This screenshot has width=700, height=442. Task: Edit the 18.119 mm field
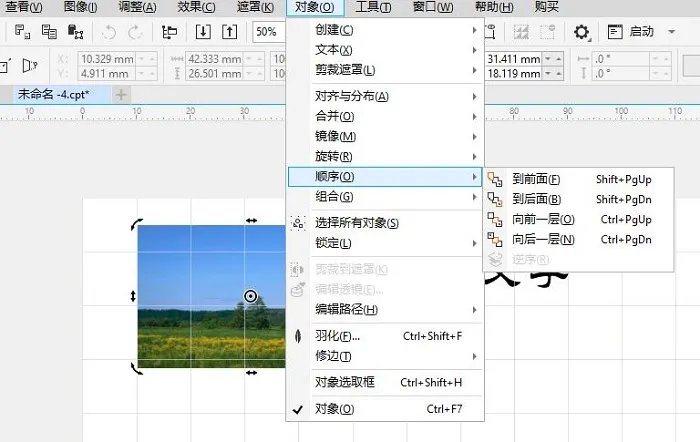point(513,73)
